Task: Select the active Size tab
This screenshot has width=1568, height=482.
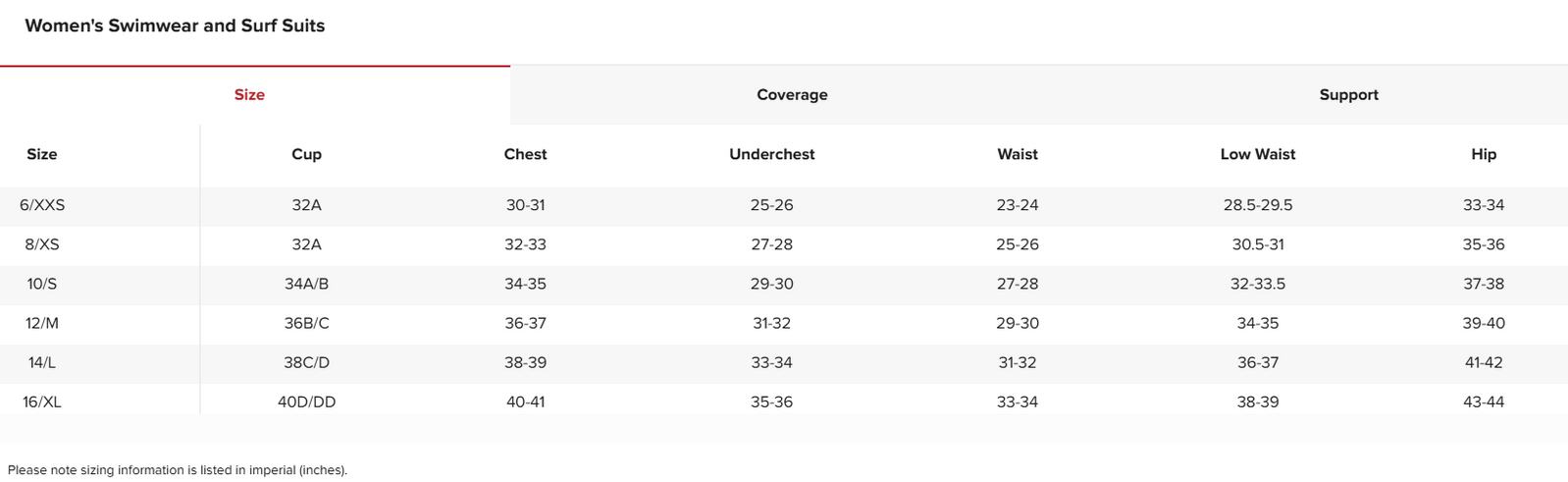Action: coord(249,95)
